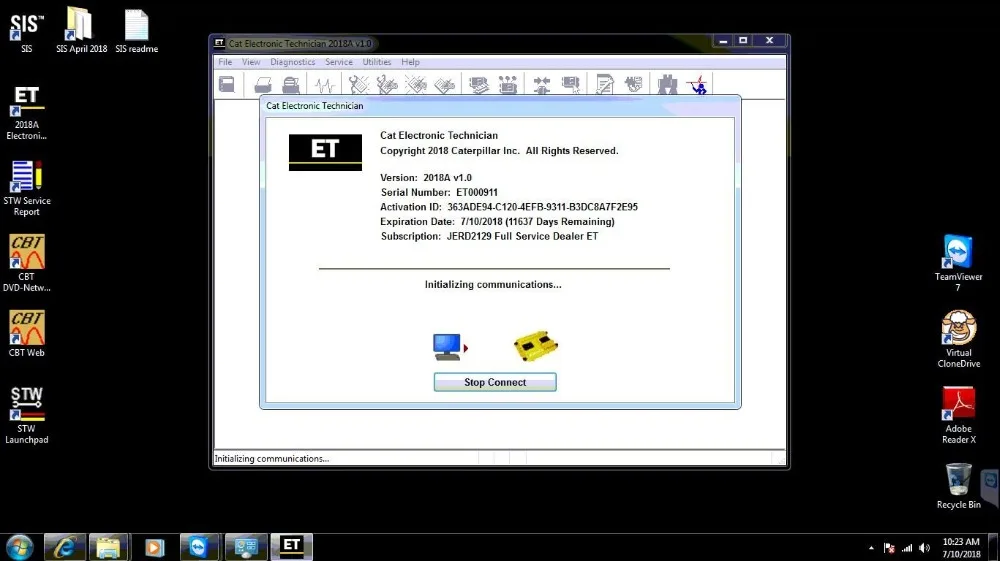The width and height of the screenshot is (1000, 561).
Task: Click the ECM with cursor toolbar icon
Action: point(570,84)
